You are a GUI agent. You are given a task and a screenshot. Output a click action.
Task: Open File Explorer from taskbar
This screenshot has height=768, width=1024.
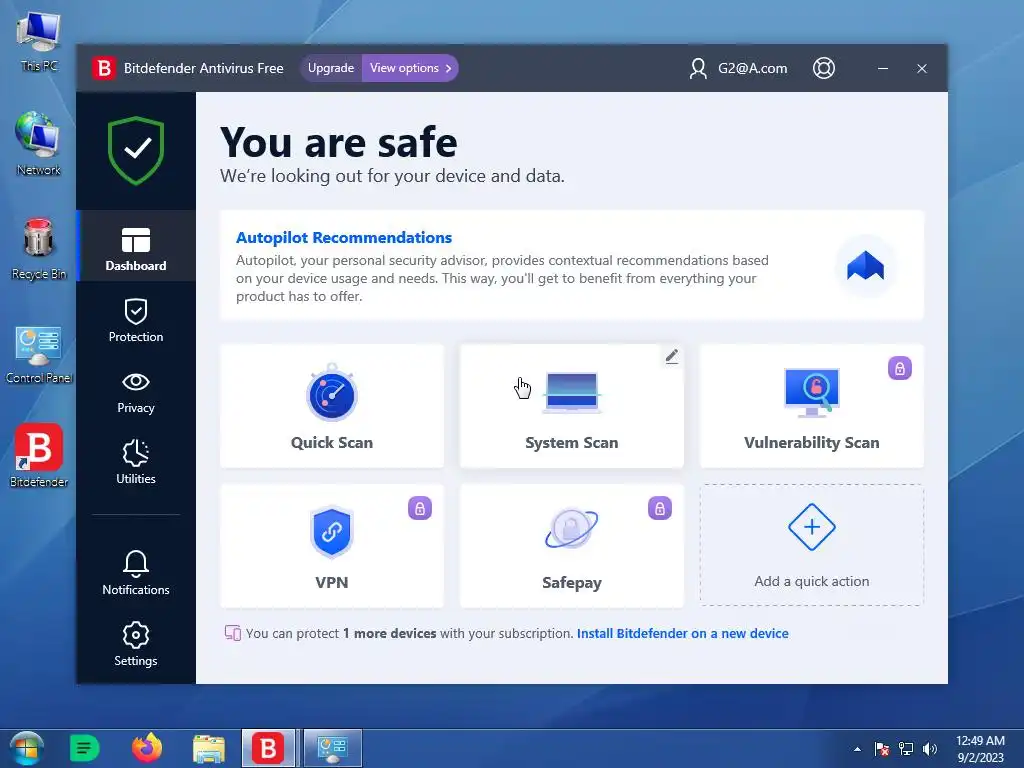point(209,748)
